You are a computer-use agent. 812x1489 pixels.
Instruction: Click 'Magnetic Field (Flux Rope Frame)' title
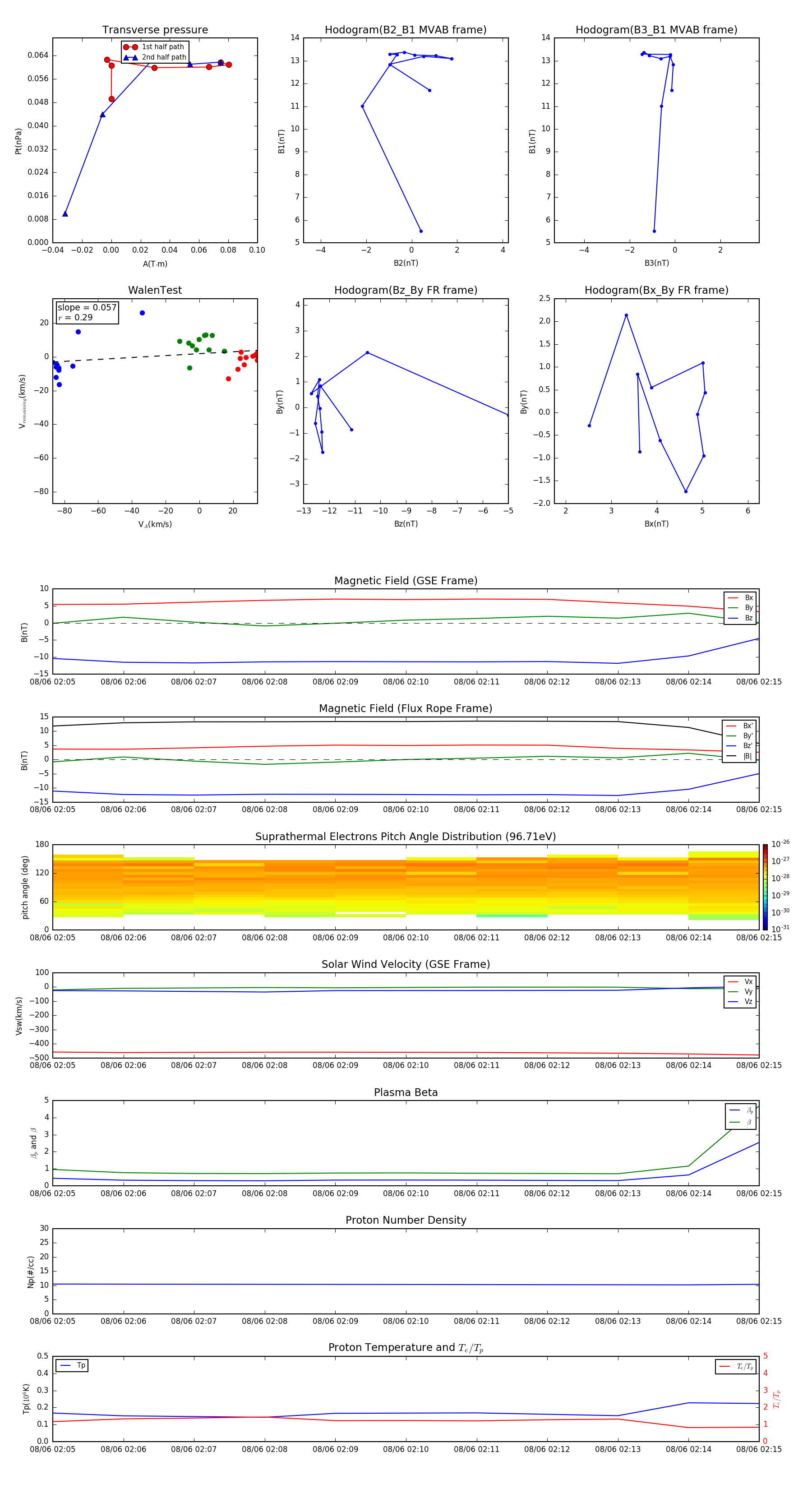pyautogui.click(x=406, y=709)
